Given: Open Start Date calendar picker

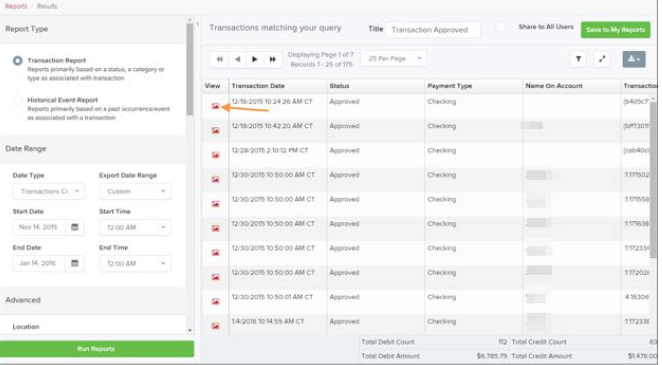Looking at the screenshot, I should click(75, 227).
